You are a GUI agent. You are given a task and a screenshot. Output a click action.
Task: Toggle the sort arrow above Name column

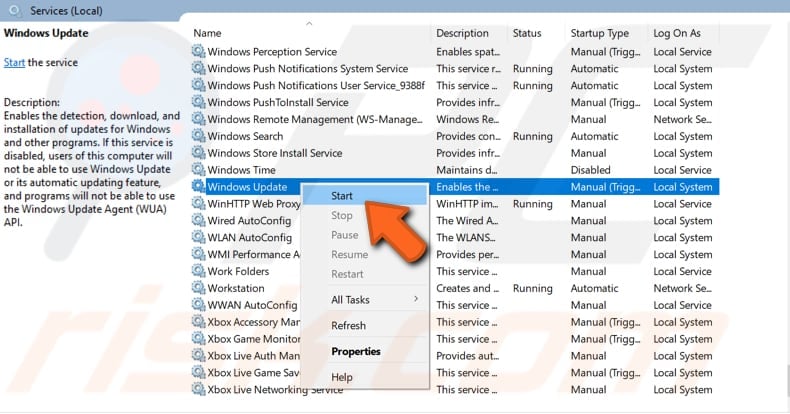click(309, 23)
